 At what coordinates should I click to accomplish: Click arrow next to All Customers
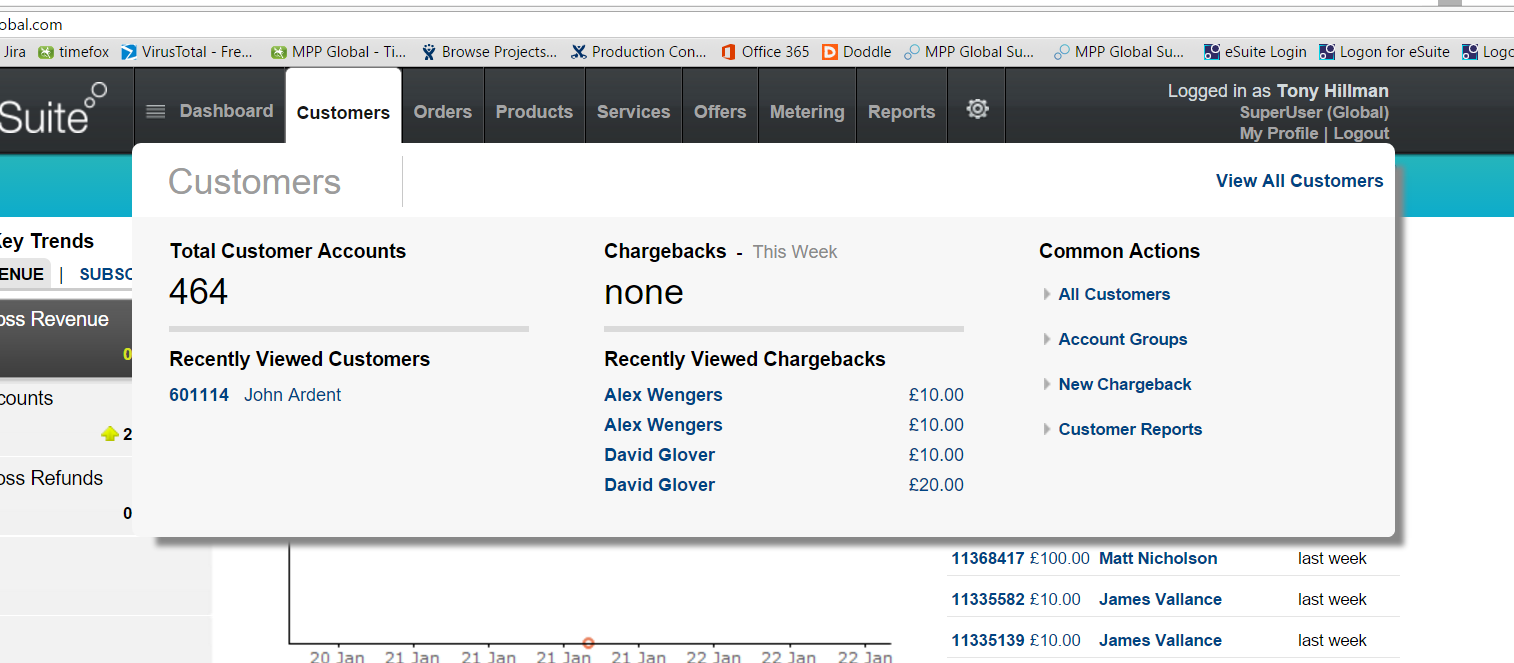coord(1046,294)
